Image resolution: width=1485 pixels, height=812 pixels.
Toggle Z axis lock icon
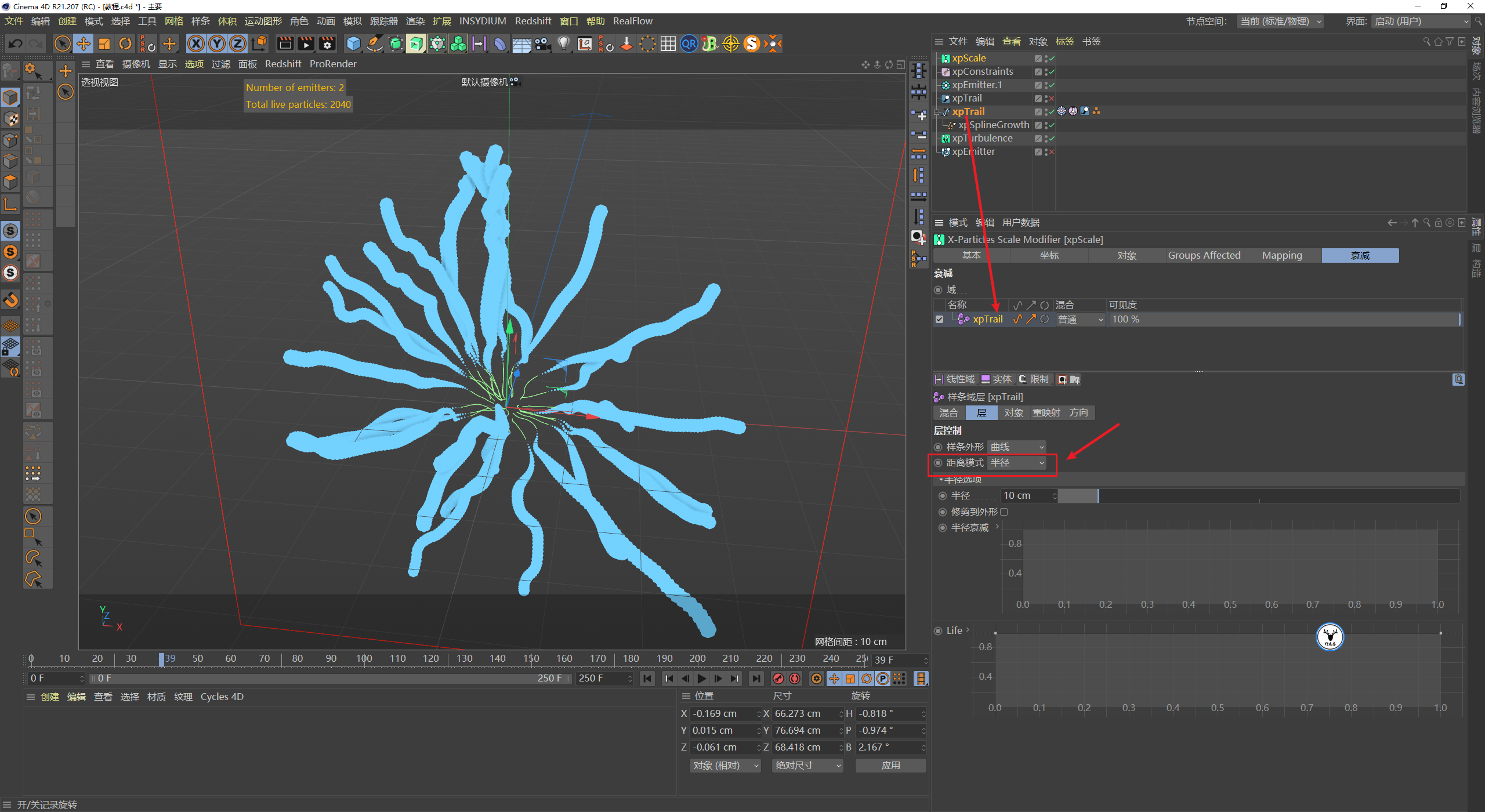238,43
